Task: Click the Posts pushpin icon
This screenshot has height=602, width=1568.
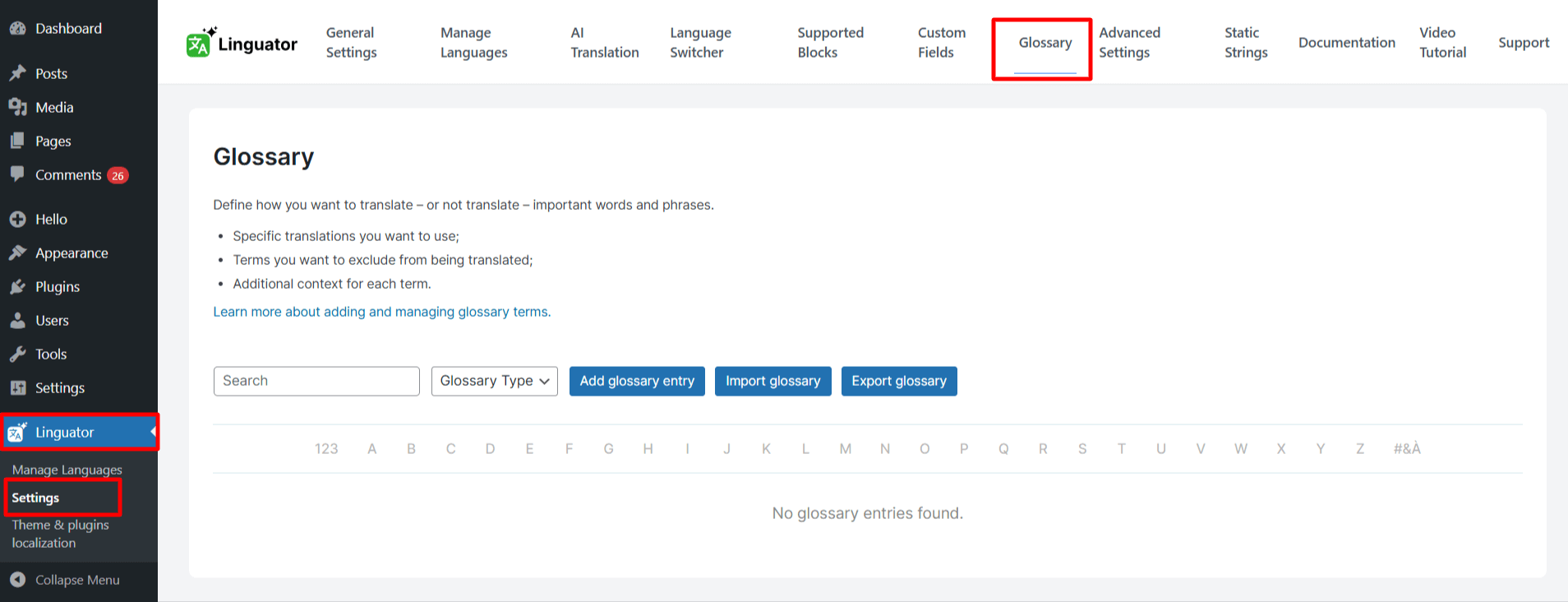Action: click(17, 74)
